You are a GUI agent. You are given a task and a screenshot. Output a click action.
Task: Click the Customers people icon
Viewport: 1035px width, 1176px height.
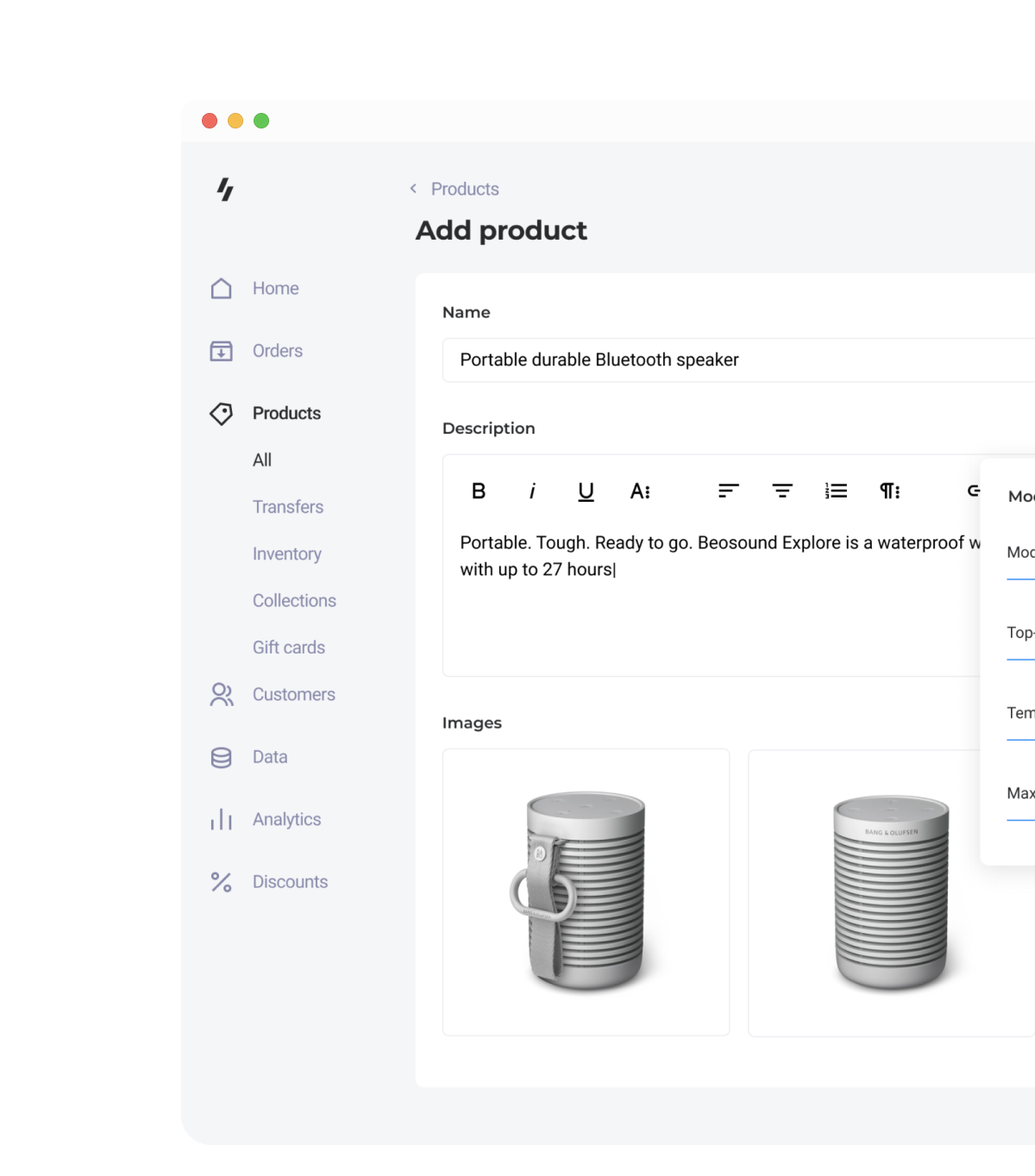pyautogui.click(x=222, y=695)
